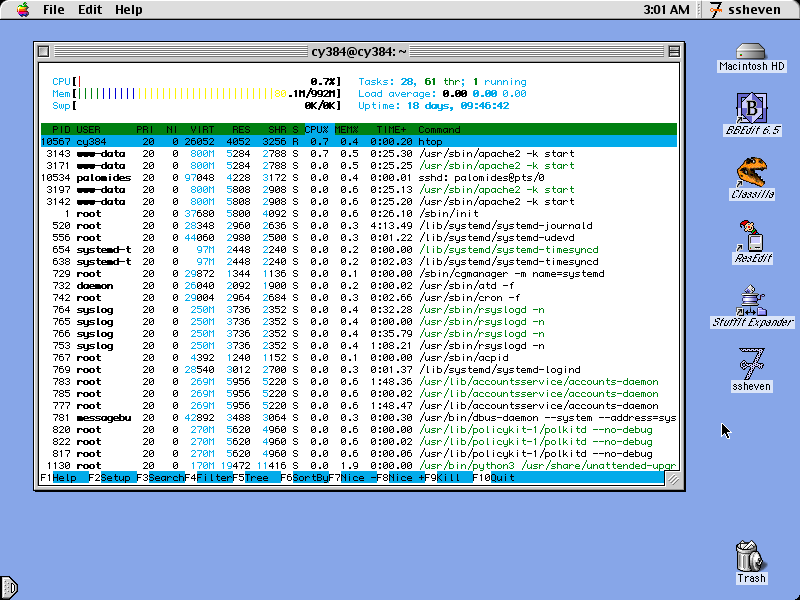Click the ssheven desktop icon

pyautogui.click(x=751, y=364)
